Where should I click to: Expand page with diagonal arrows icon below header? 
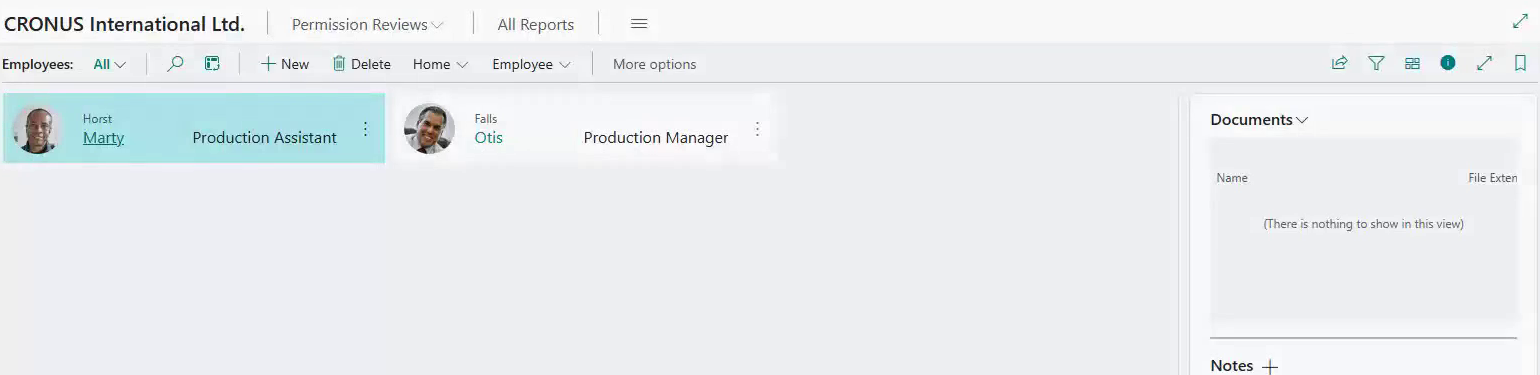tap(1484, 63)
